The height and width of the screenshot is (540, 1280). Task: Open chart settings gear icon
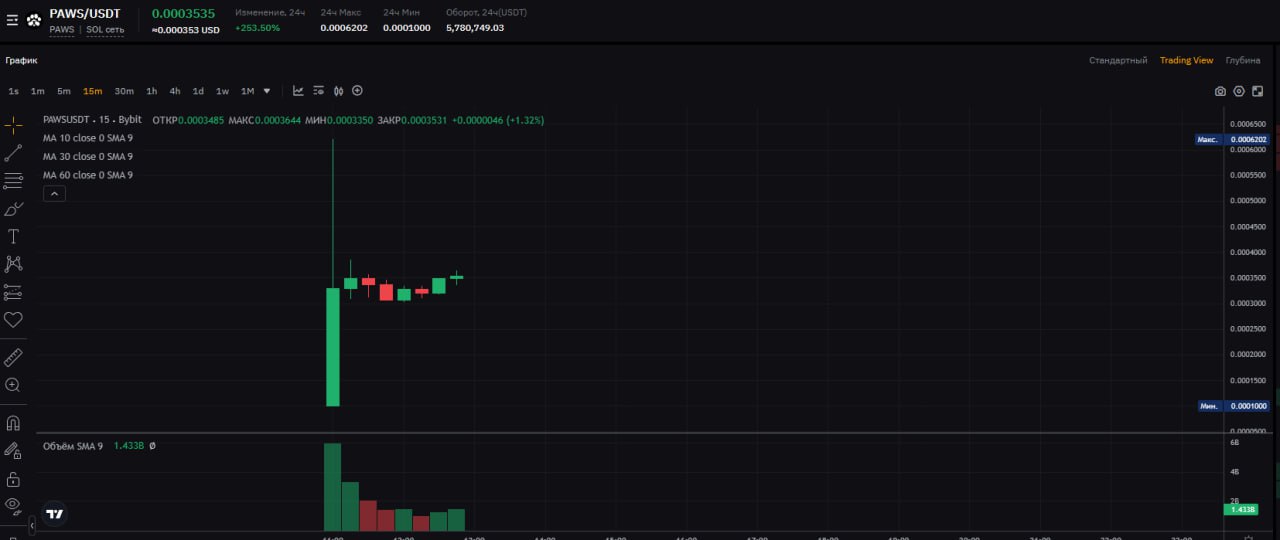[x=1239, y=91]
